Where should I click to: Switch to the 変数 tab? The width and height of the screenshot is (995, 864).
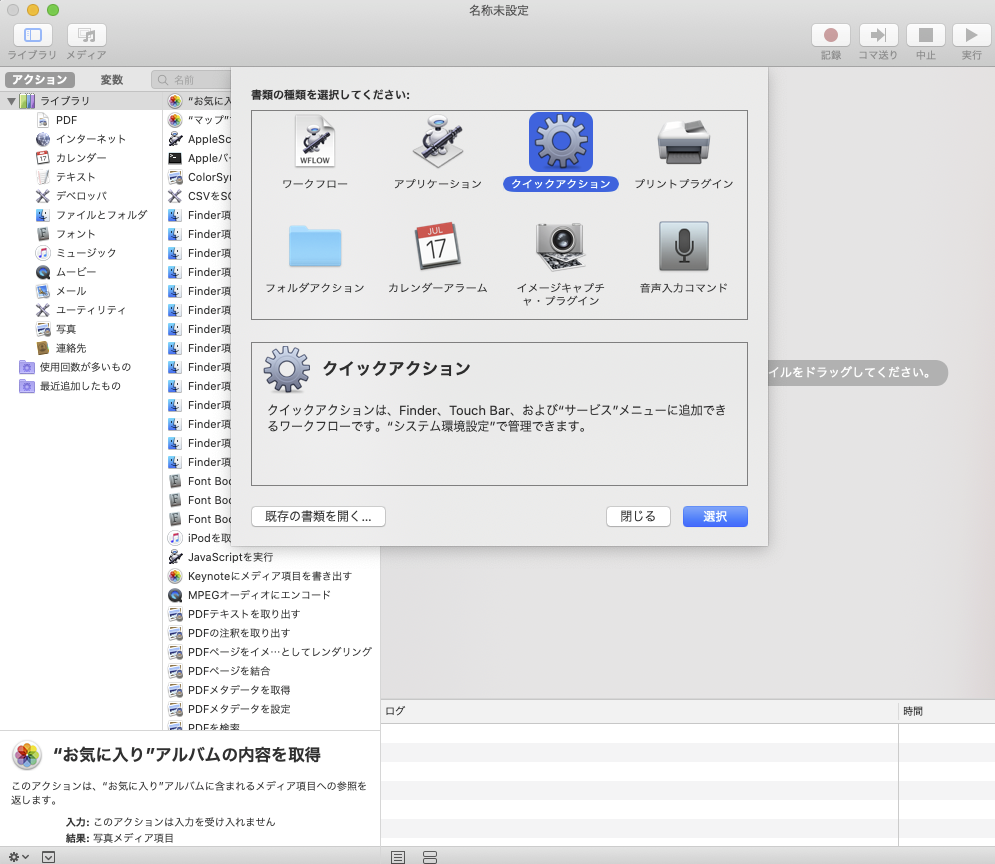pos(112,79)
